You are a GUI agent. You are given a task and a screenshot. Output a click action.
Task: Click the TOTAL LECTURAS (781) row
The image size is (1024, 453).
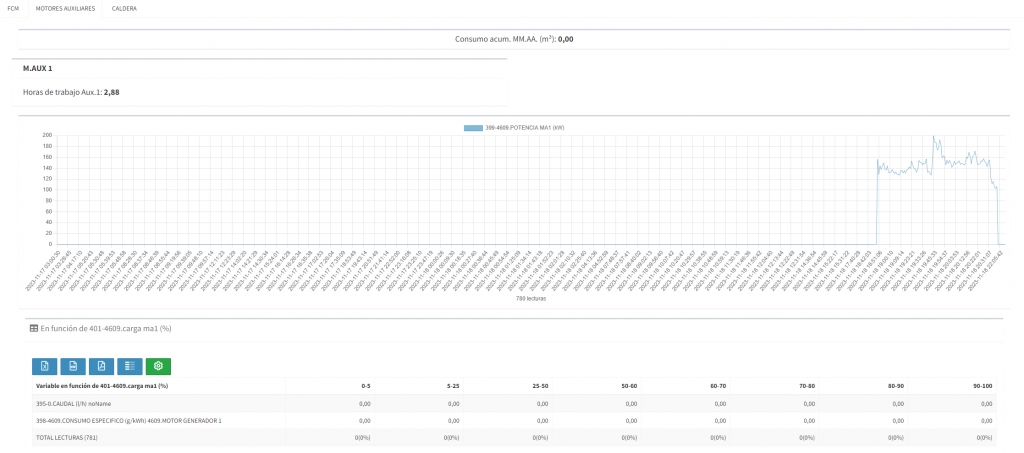pyautogui.click(x=66, y=438)
